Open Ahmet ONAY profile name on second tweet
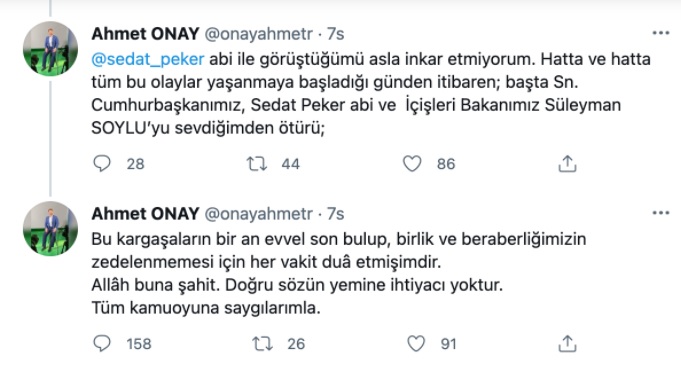The width and height of the screenshot is (681, 373). pyautogui.click(x=145, y=213)
